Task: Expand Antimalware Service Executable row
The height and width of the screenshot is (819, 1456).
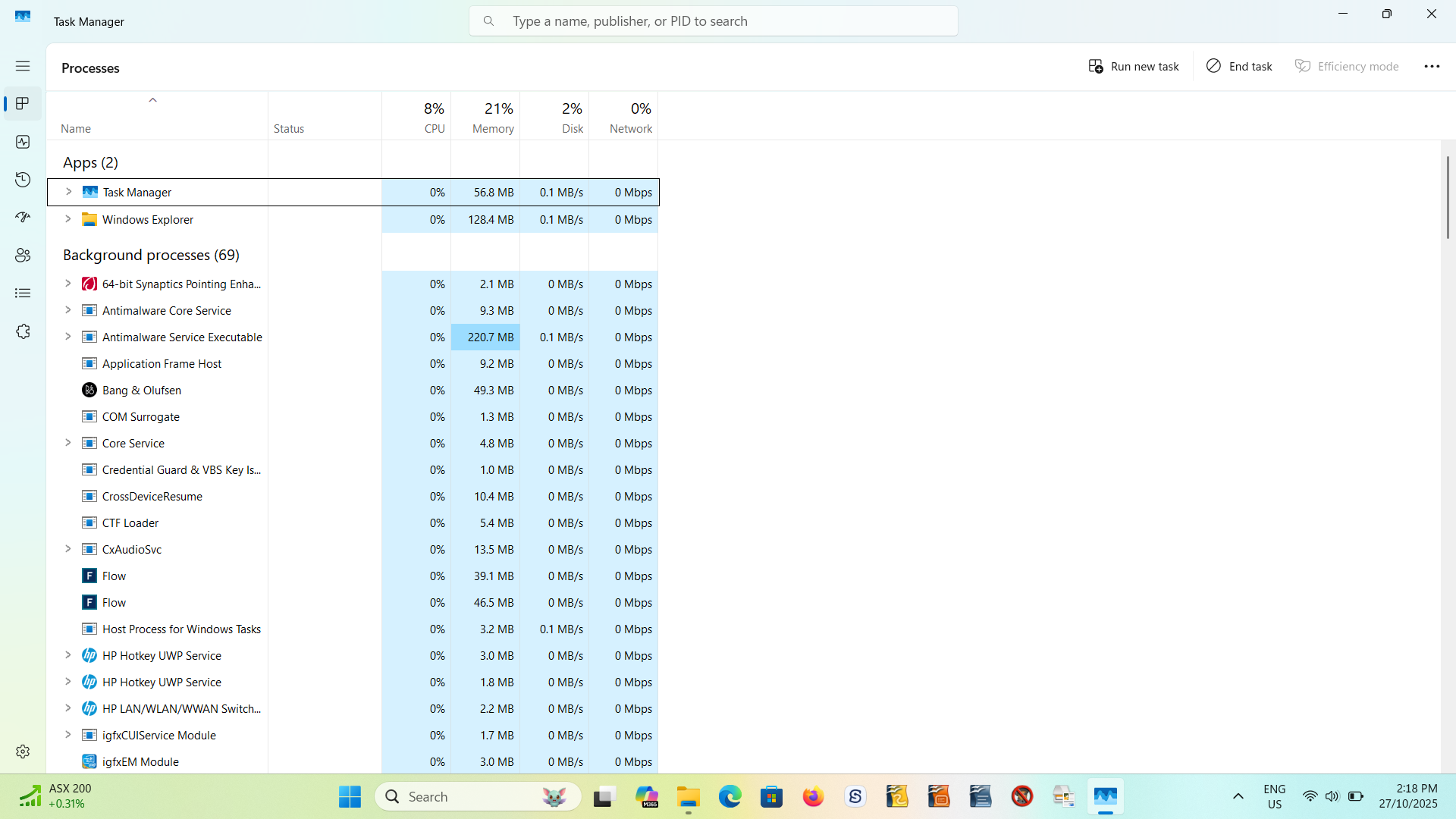Action: click(x=68, y=337)
